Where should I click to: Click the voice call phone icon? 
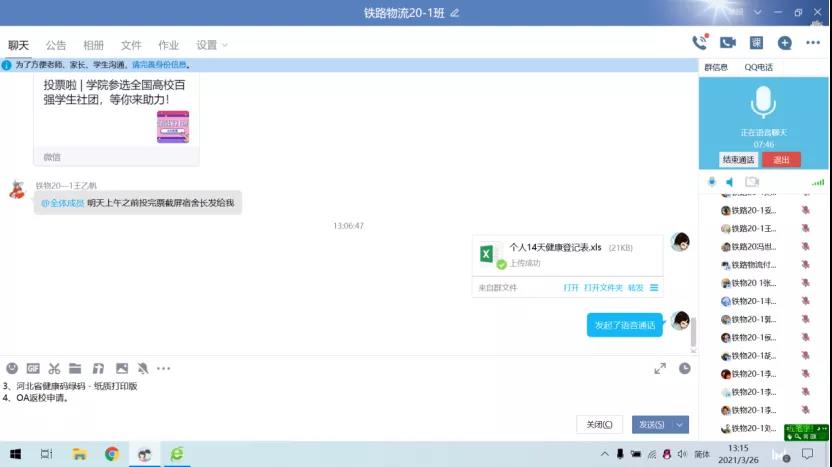(699, 42)
